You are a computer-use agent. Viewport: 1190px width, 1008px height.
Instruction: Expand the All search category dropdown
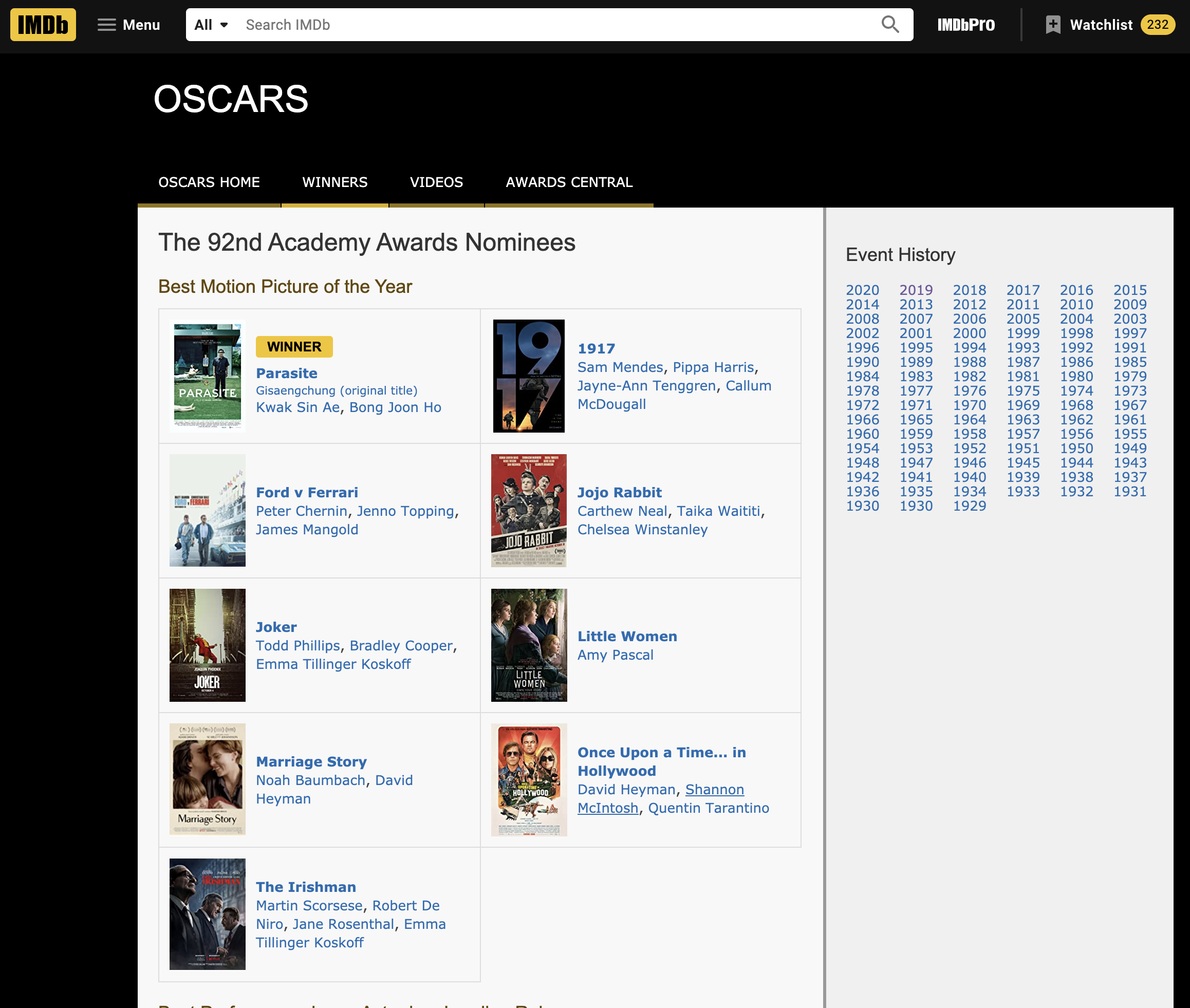pyautogui.click(x=211, y=25)
